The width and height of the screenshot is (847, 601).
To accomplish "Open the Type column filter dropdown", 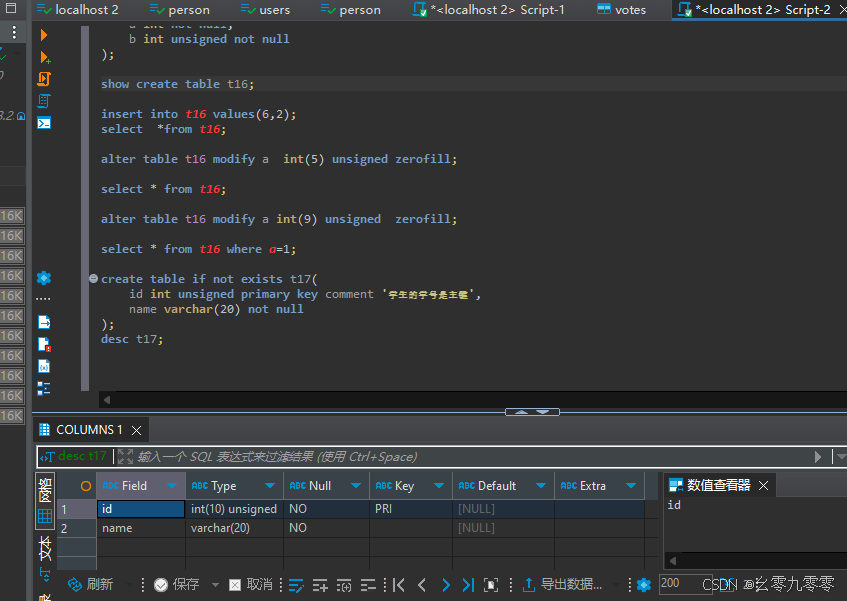I will (x=270, y=485).
